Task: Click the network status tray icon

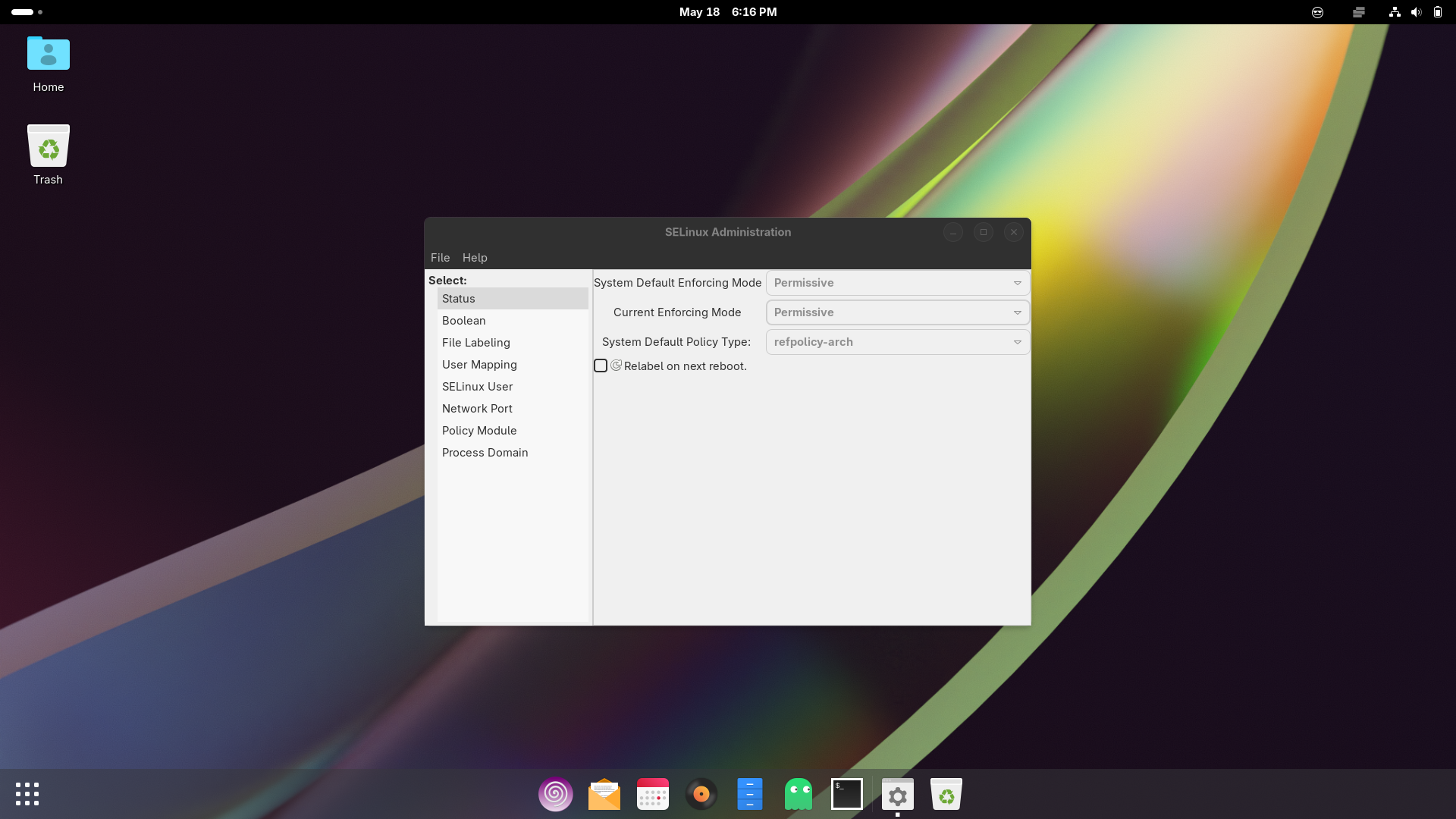Action: (x=1395, y=12)
